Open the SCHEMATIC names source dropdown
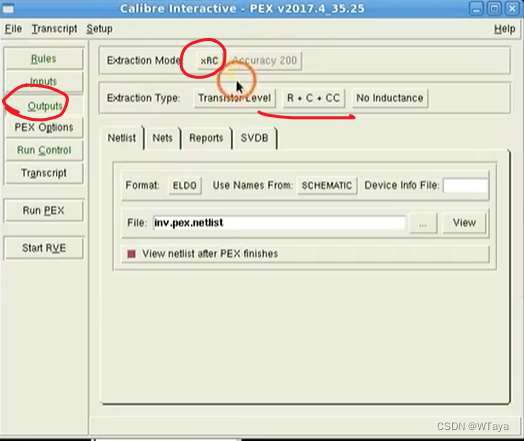Screen dimensions: 524x441 coord(327,185)
